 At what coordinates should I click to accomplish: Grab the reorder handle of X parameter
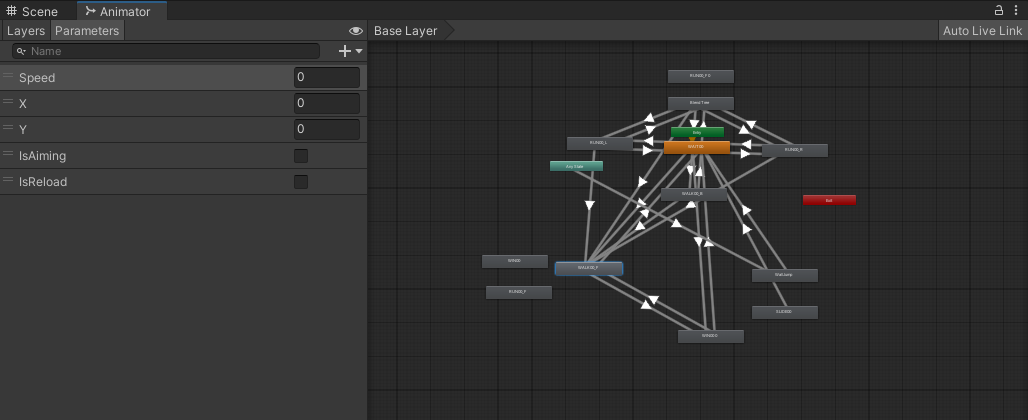(x=8, y=102)
